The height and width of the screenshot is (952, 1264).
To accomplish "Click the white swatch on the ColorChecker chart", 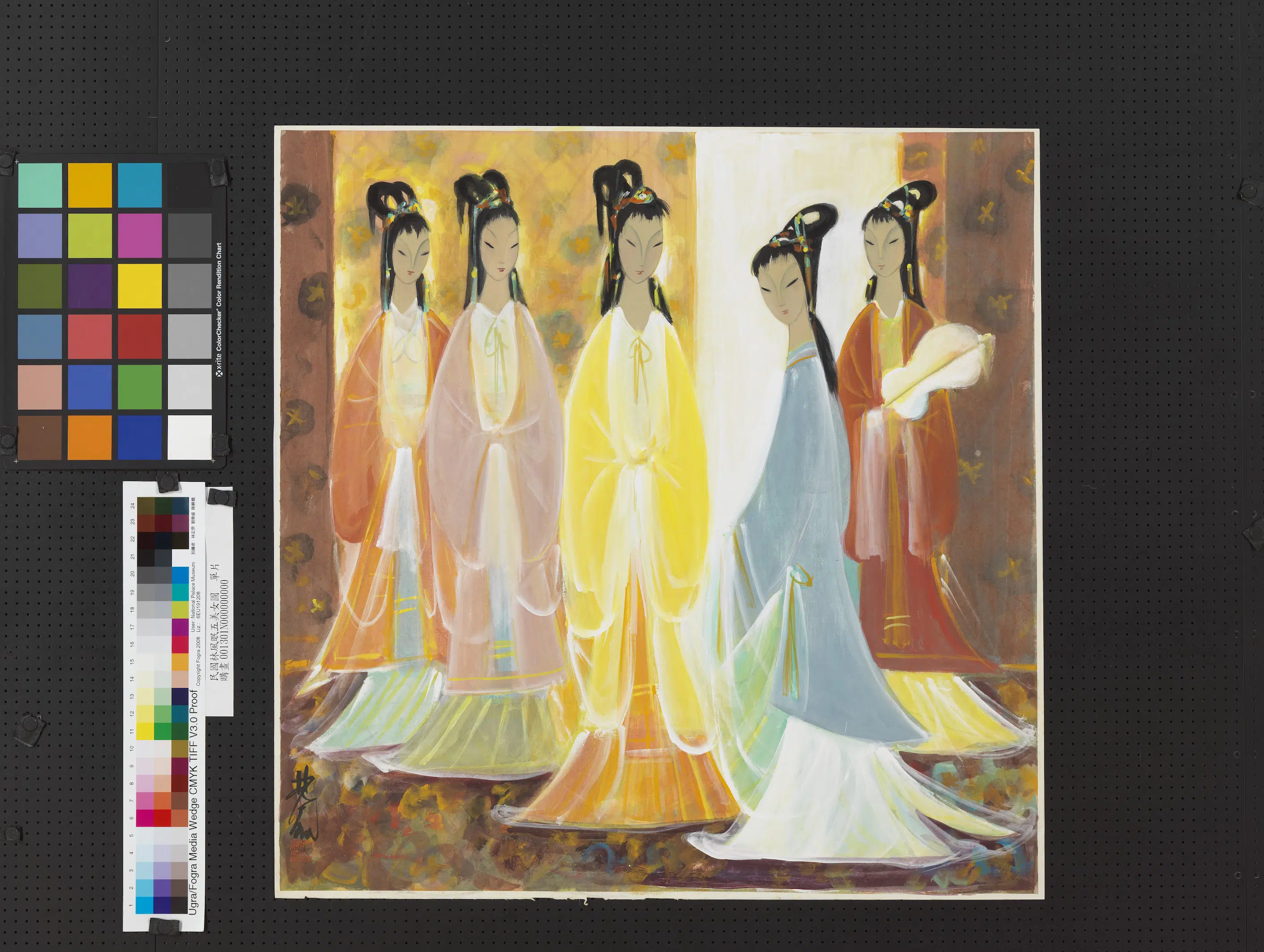I will tap(190, 437).
